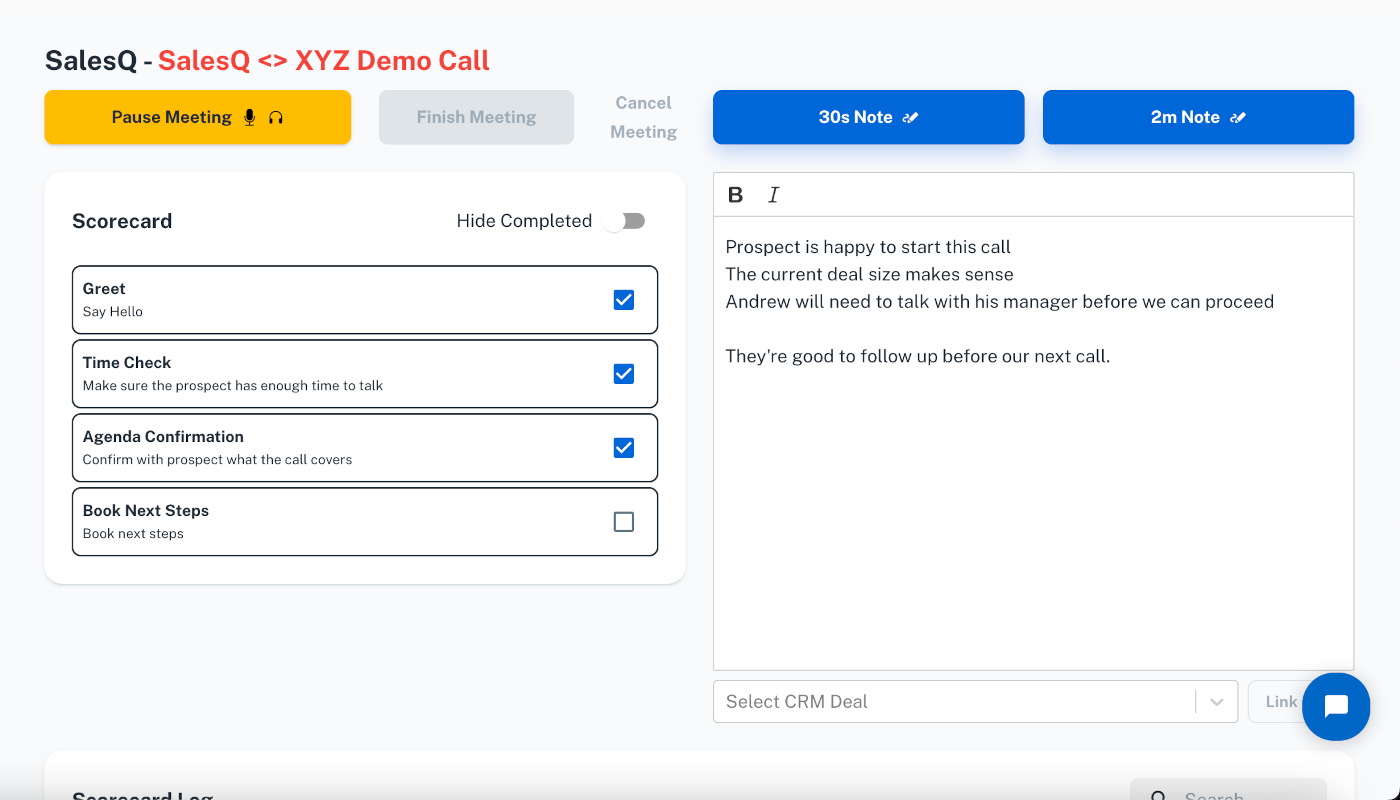Screen dimensions: 1400x800
Task: Click the Link button beside CRM Deal
Action: coord(1279,702)
